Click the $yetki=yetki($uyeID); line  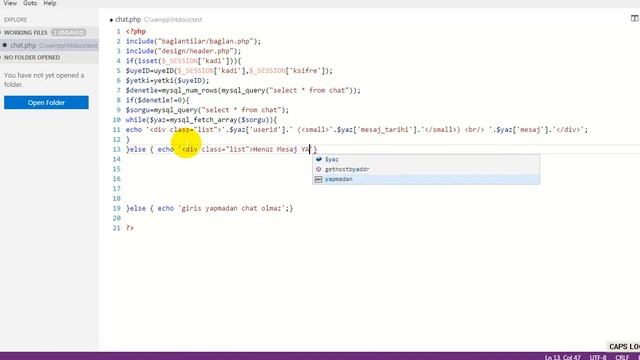point(167,80)
